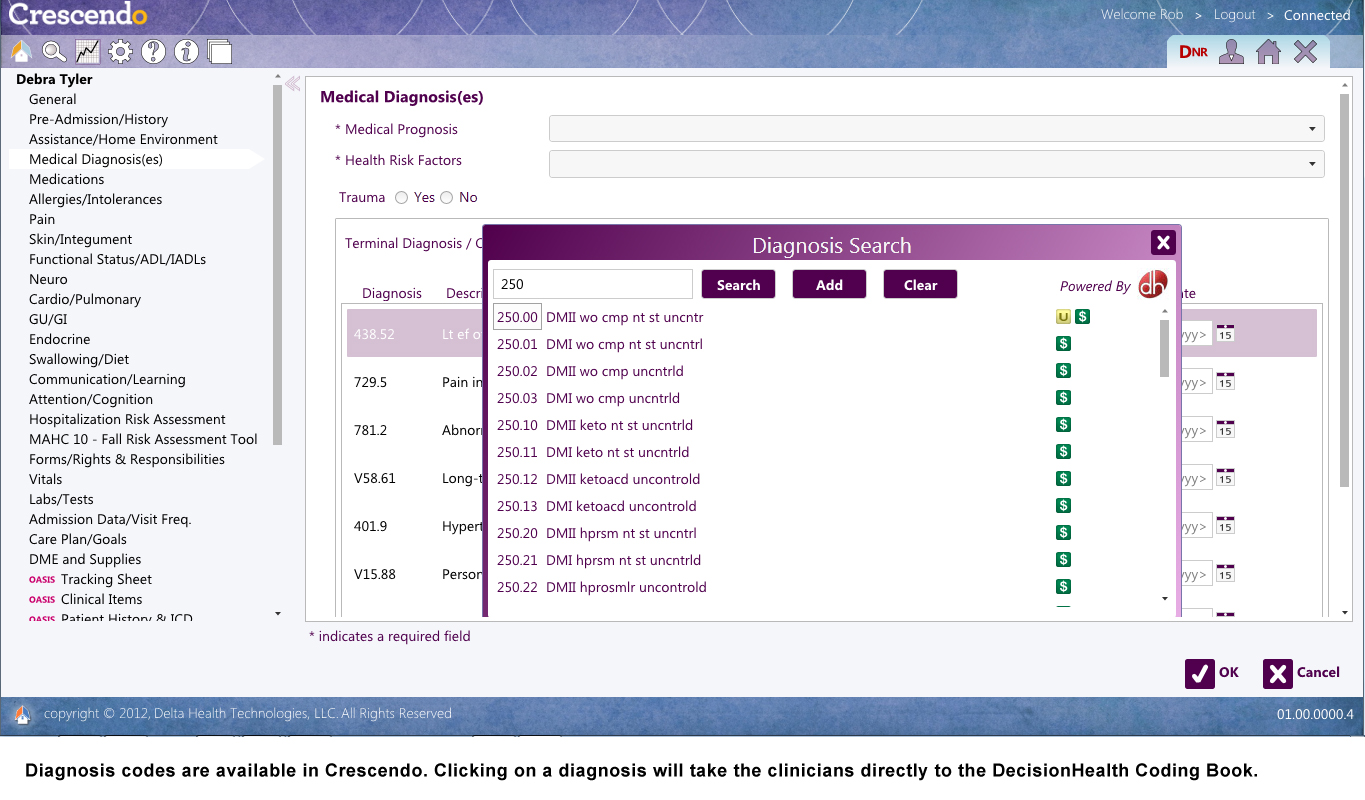Open MAHC 10 Fall Risk Assessment Tool
1365x800 pixels.
point(143,439)
